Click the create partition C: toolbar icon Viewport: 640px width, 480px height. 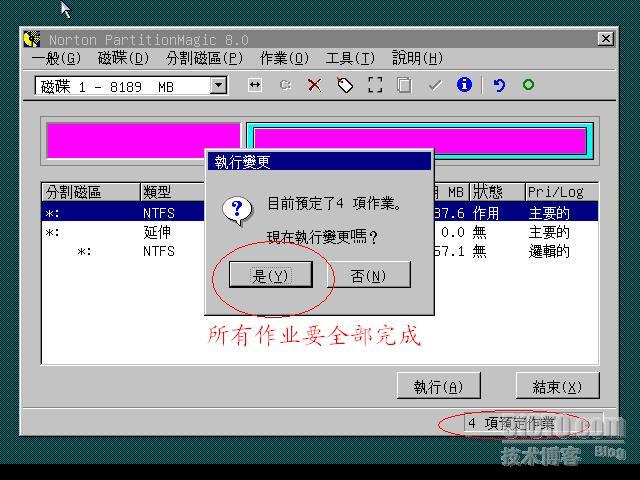(x=285, y=85)
